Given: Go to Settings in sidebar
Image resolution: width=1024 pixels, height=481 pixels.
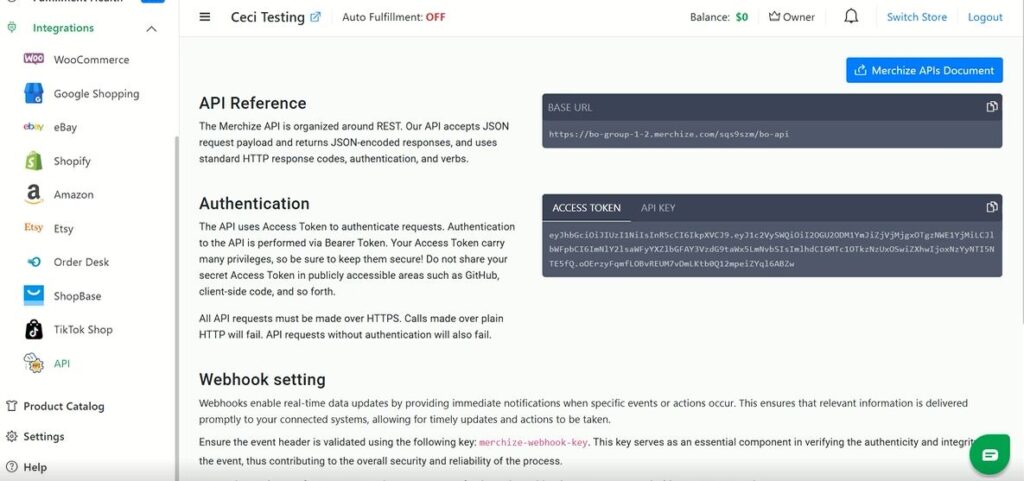Looking at the screenshot, I should pyautogui.click(x=44, y=437).
